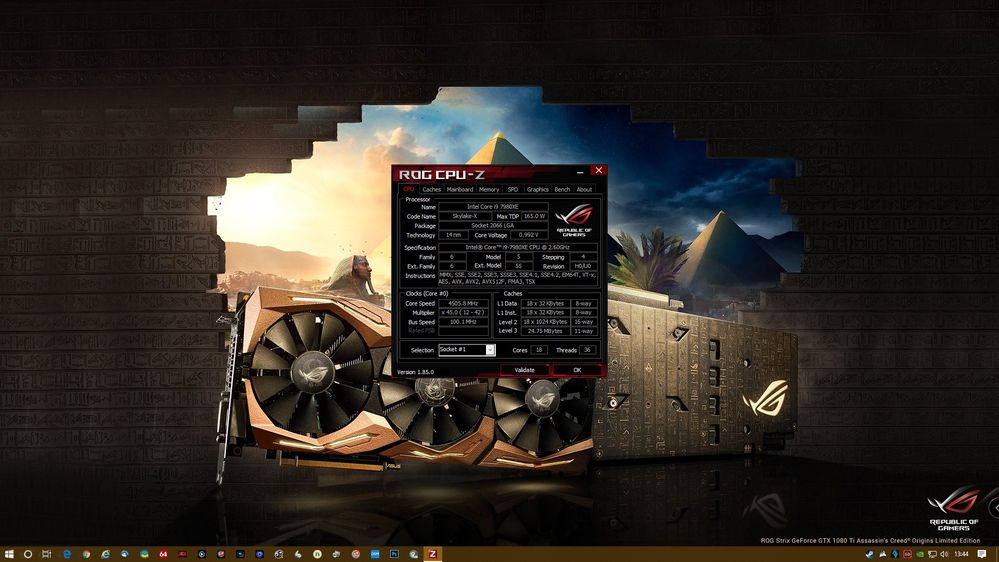Click the multiplier value x 45.0 (12 - 42)
This screenshot has width=999, height=562.
(x=464, y=313)
